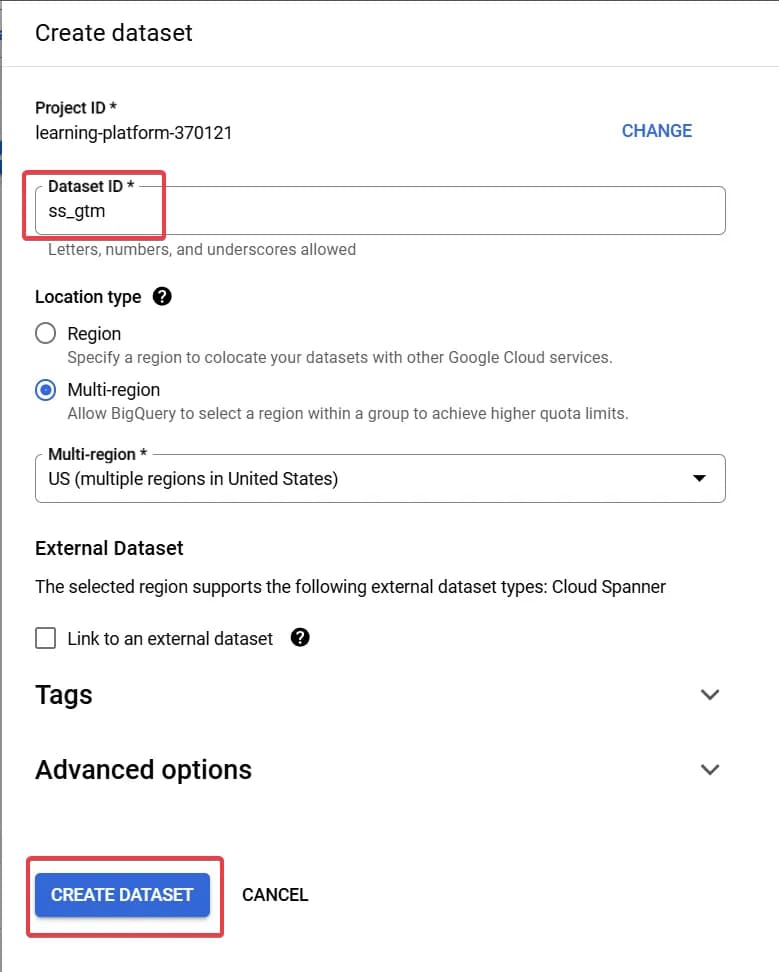Select the Region radio button
The height and width of the screenshot is (972, 779).
(45, 334)
